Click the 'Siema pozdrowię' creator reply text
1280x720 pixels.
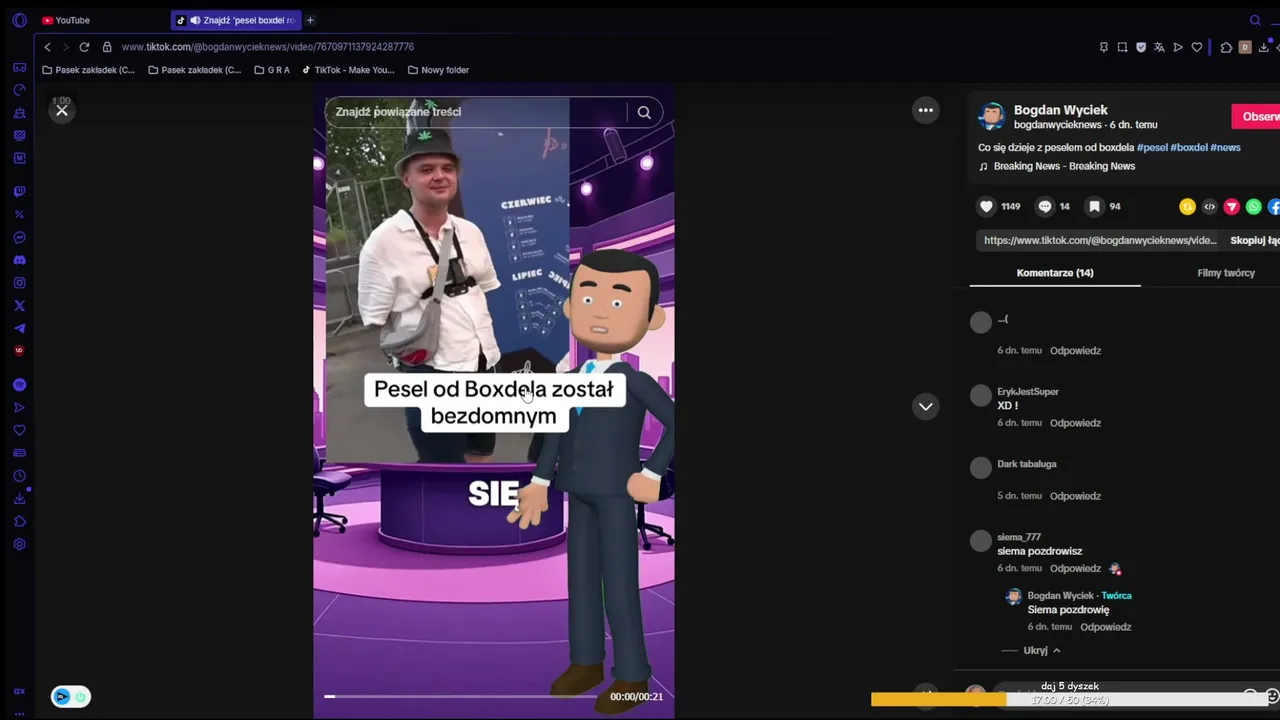coord(1068,610)
